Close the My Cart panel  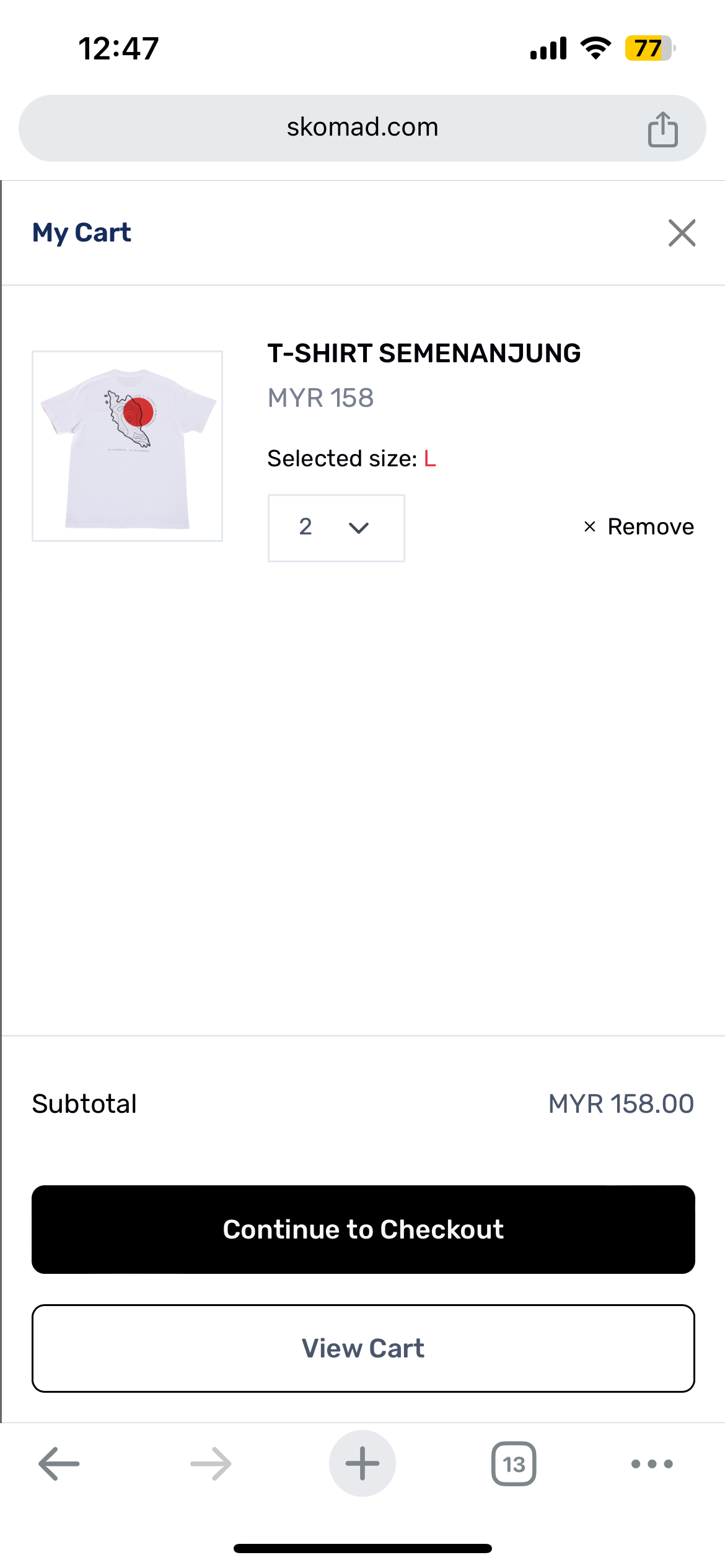coord(682,233)
